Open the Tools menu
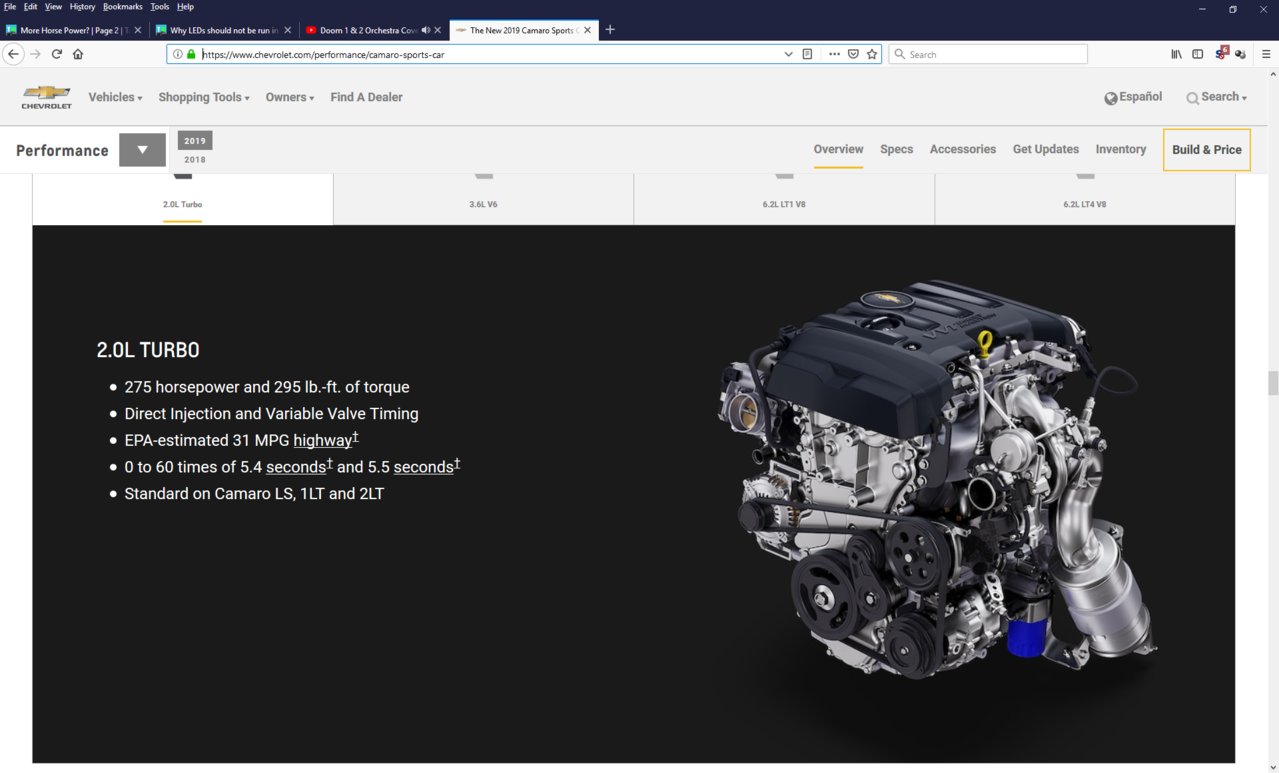The height and width of the screenshot is (773, 1279). coord(160,6)
